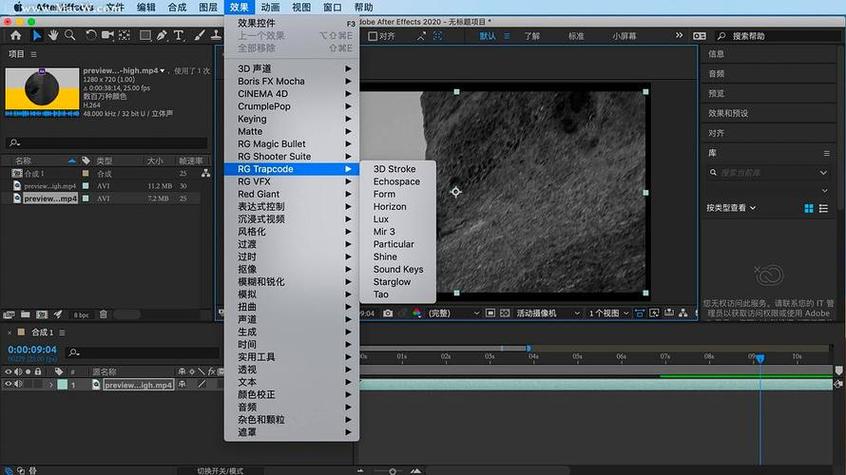Select the Pan Behind anchor tool

[x=125, y=36]
